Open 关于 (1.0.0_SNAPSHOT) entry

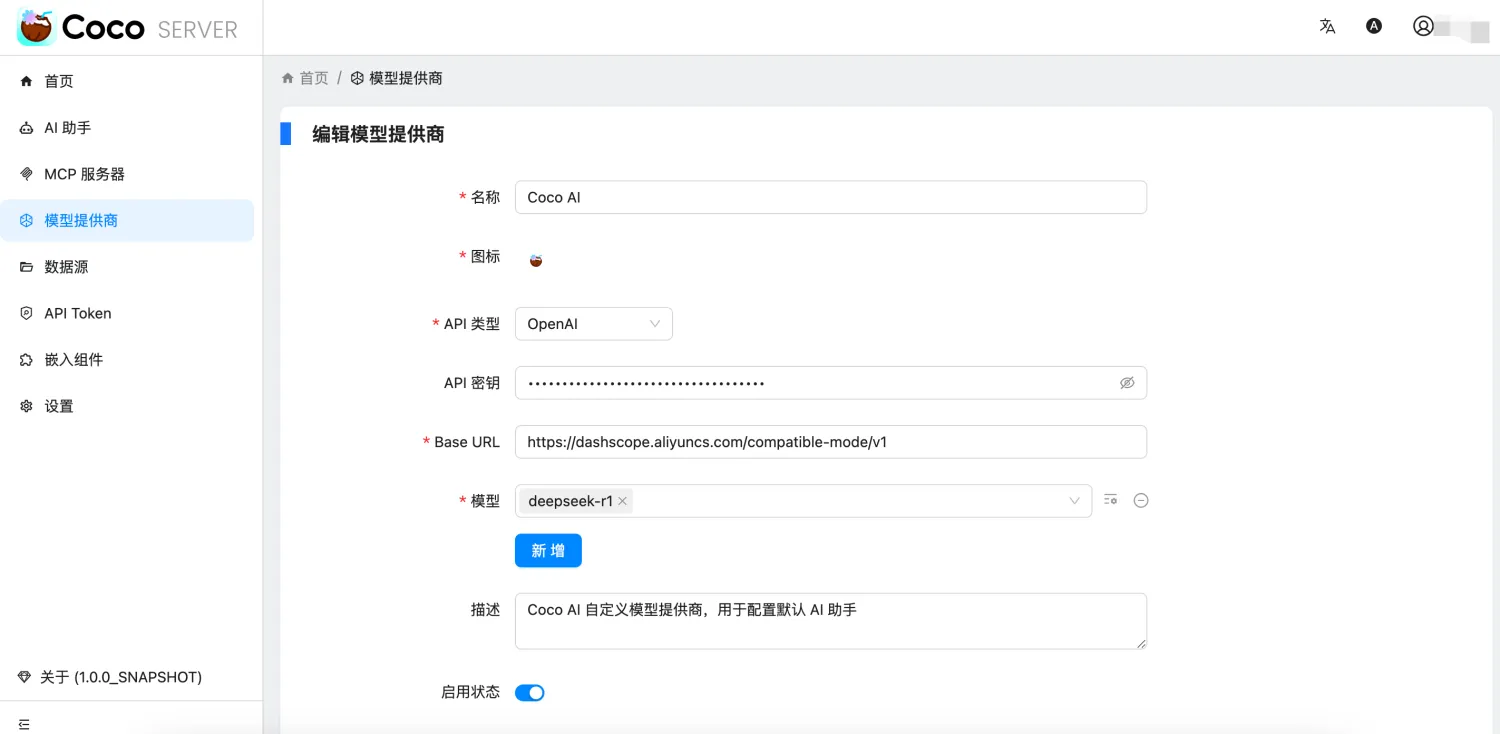point(110,677)
